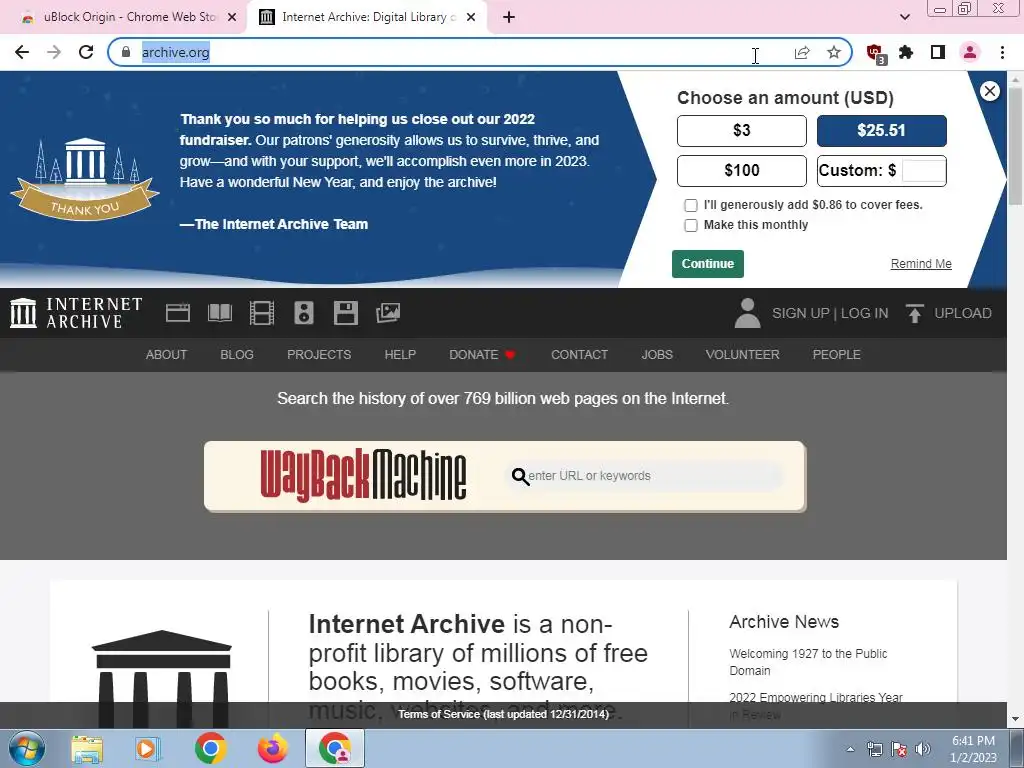This screenshot has height=768, width=1024.
Task: Choose the $100 donation amount
Action: click(x=742, y=170)
